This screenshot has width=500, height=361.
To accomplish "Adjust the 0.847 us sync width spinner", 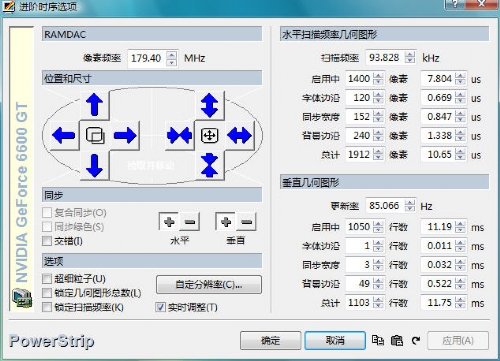I will [x=460, y=117].
